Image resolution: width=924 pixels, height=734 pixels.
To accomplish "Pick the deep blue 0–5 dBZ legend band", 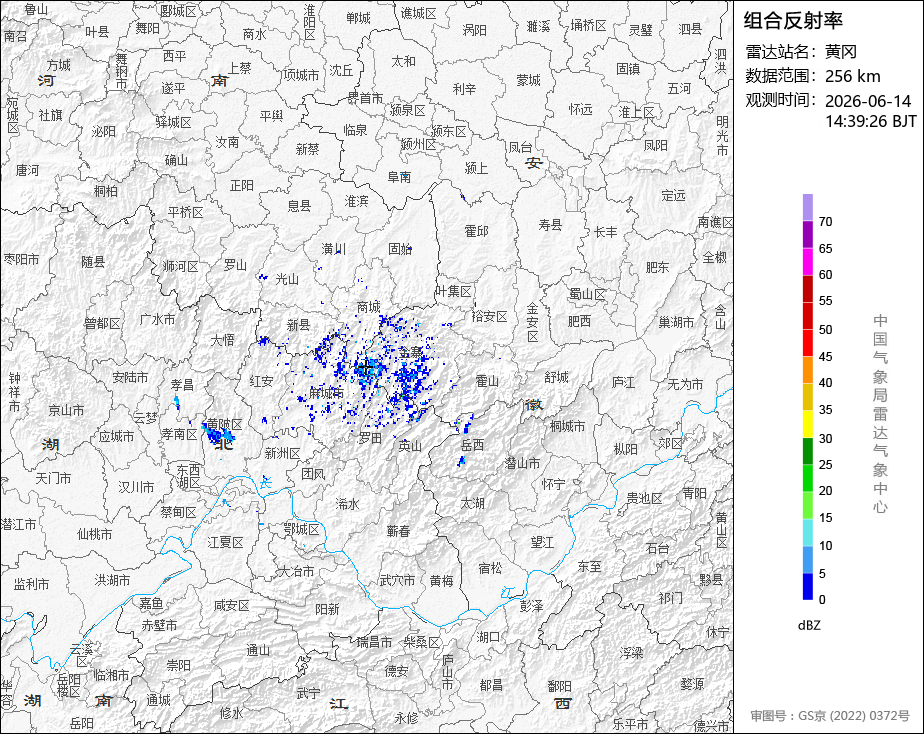I will coord(807,586).
